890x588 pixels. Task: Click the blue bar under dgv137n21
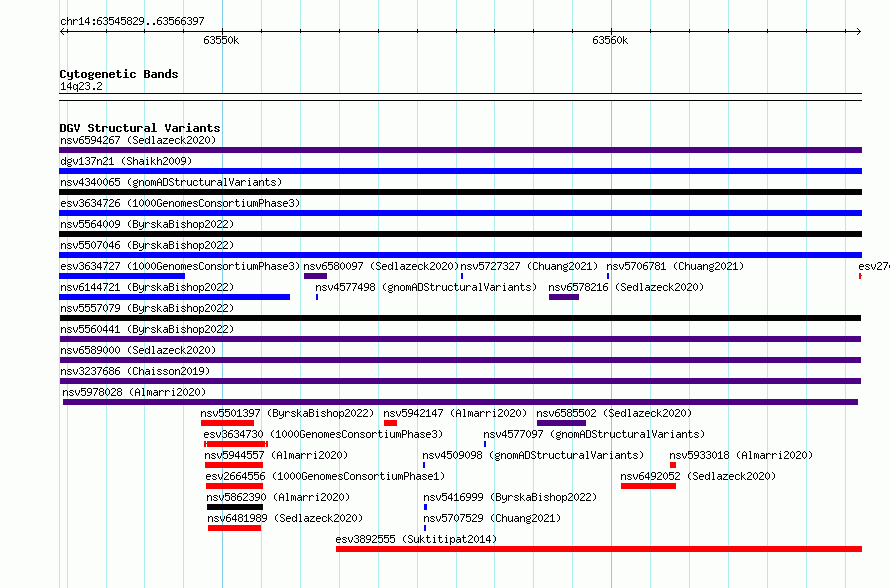460,171
